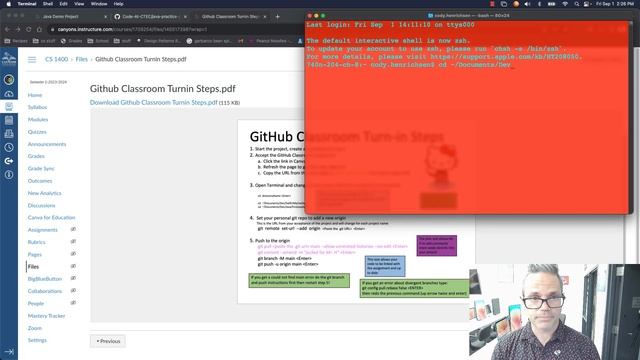The width and height of the screenshot is (640, 360).
Task: Click hidden-eye icon beside Pages
Action: point(73,254)
